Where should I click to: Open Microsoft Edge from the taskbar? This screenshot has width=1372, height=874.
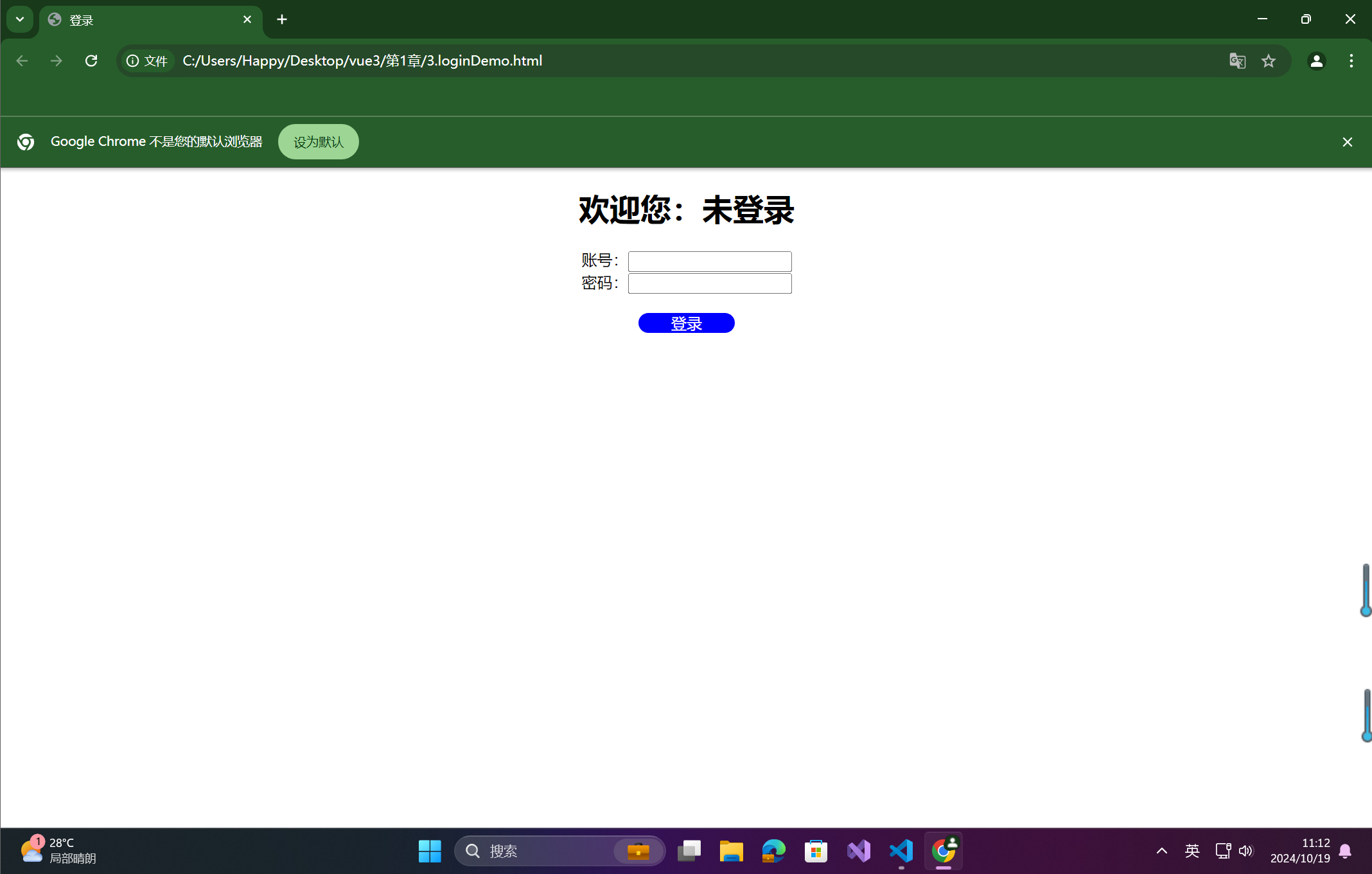[x=773, y=850]
